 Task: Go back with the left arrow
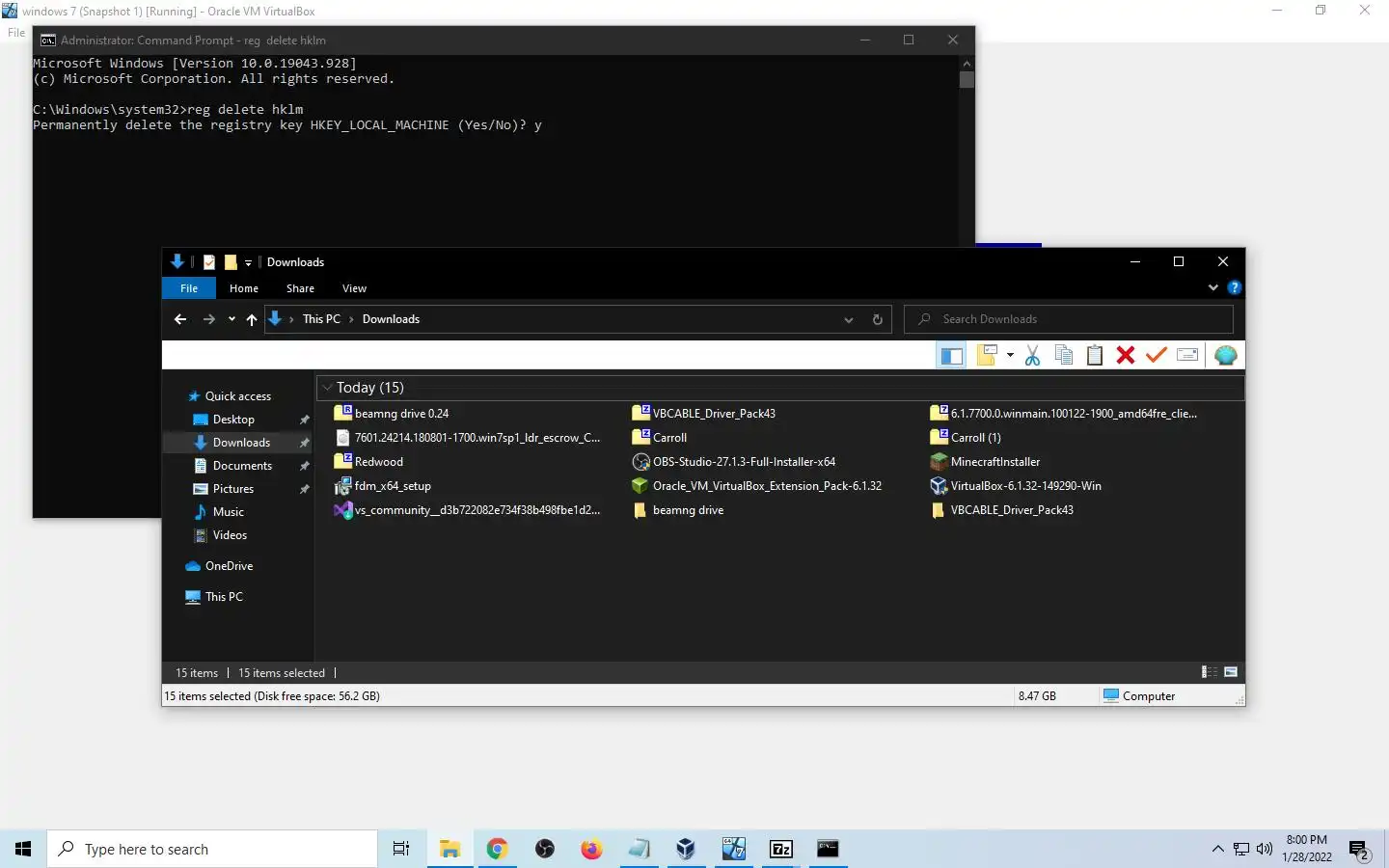[180, 319]
